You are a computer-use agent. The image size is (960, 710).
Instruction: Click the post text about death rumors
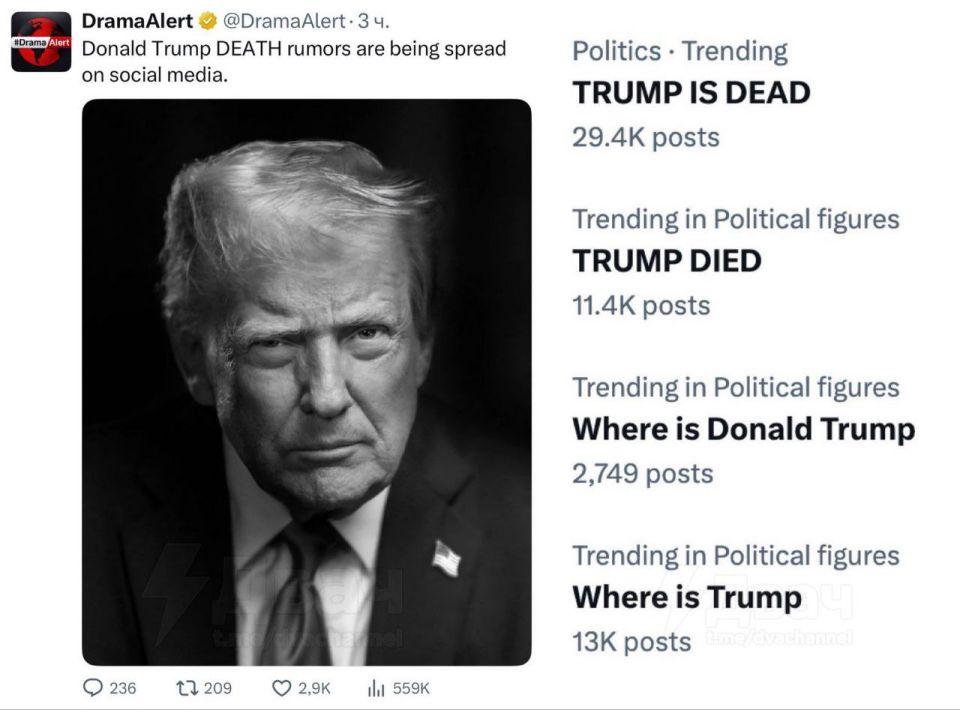coord(293,60)
